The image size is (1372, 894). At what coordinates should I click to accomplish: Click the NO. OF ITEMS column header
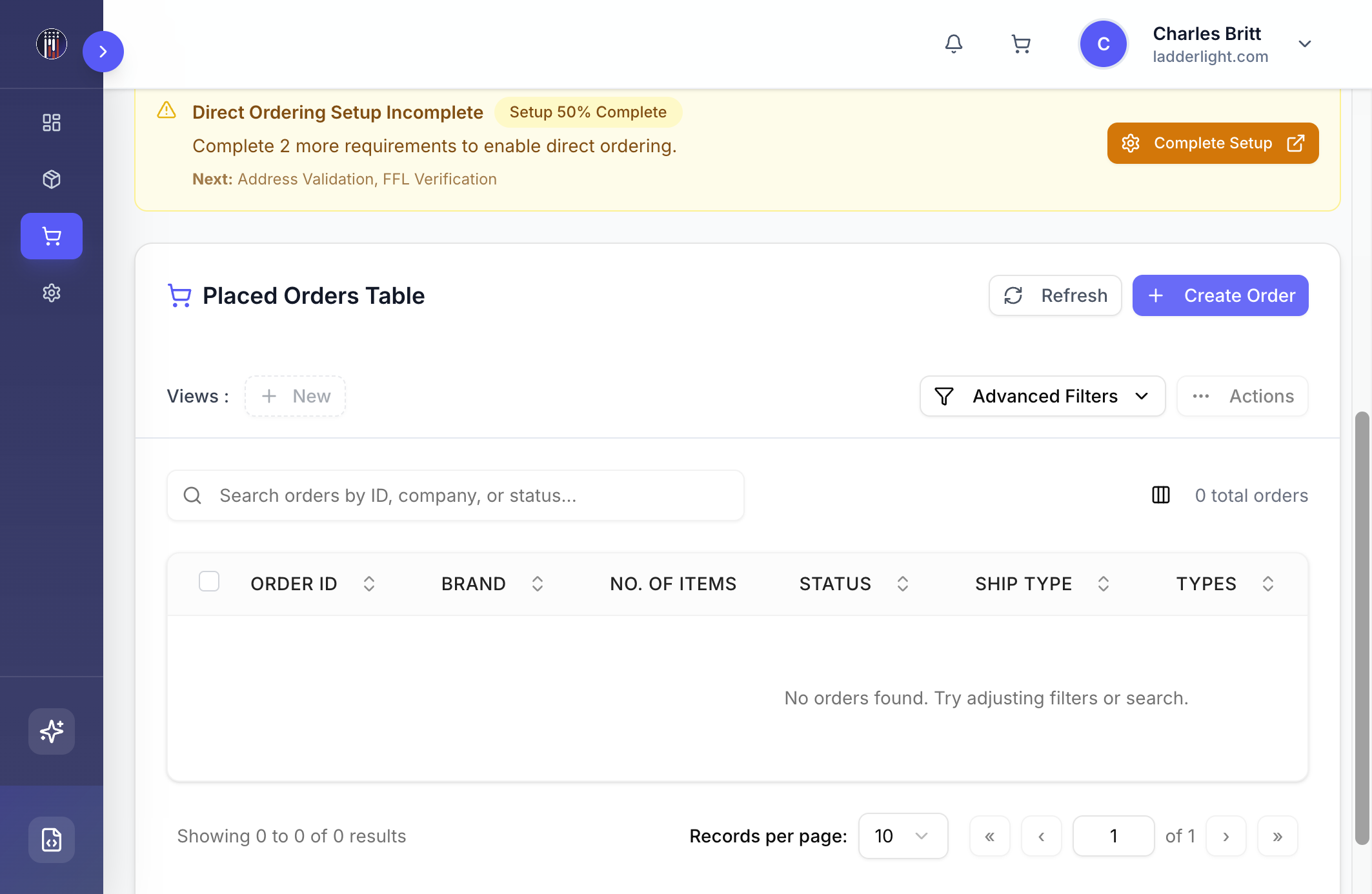(x=673, y=584)
